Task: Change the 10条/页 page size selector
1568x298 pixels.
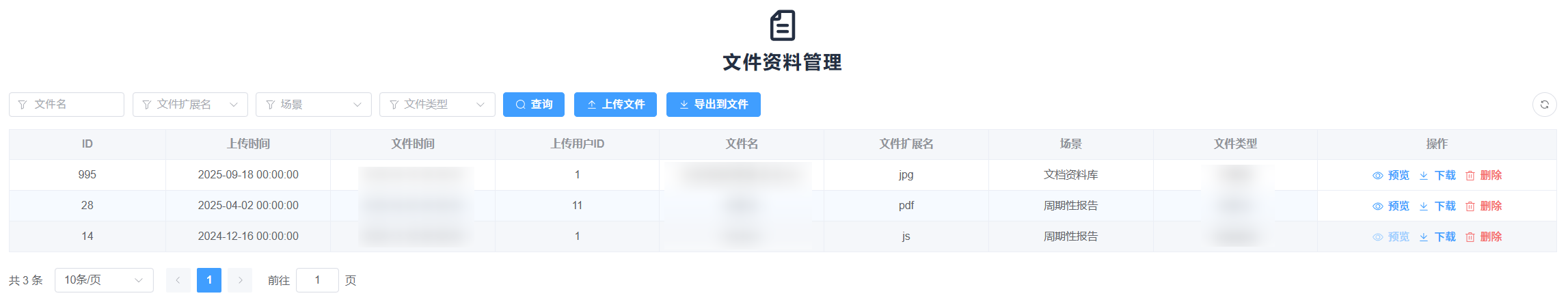Action: (104, 280)
